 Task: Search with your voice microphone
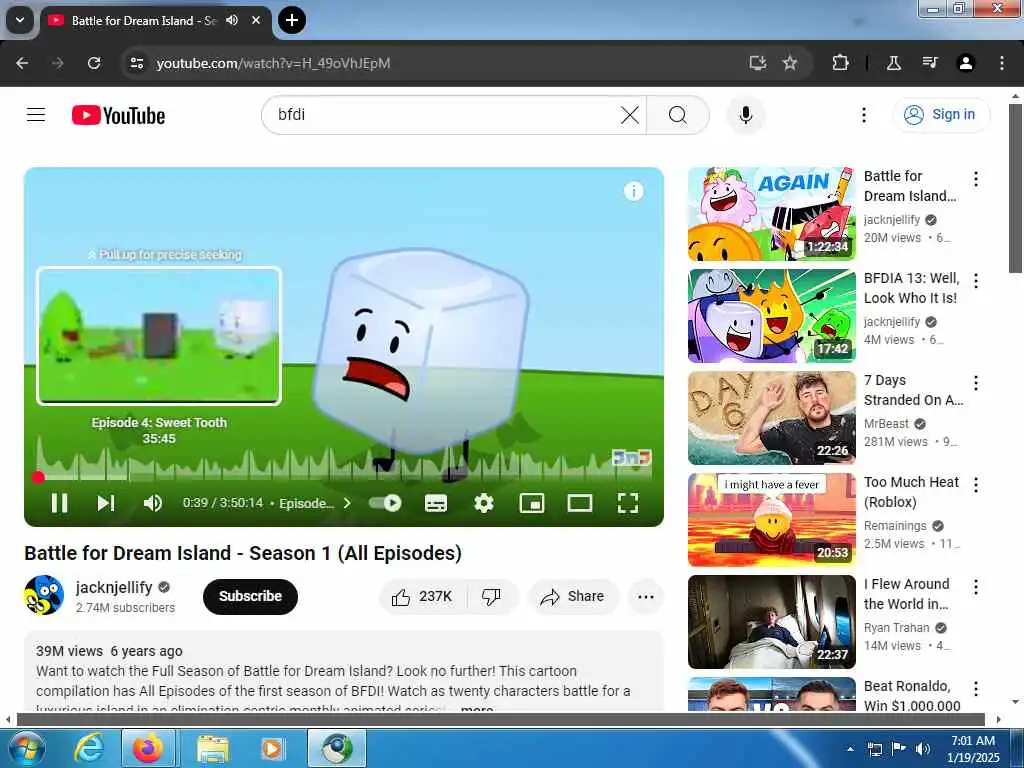point(746,115)
